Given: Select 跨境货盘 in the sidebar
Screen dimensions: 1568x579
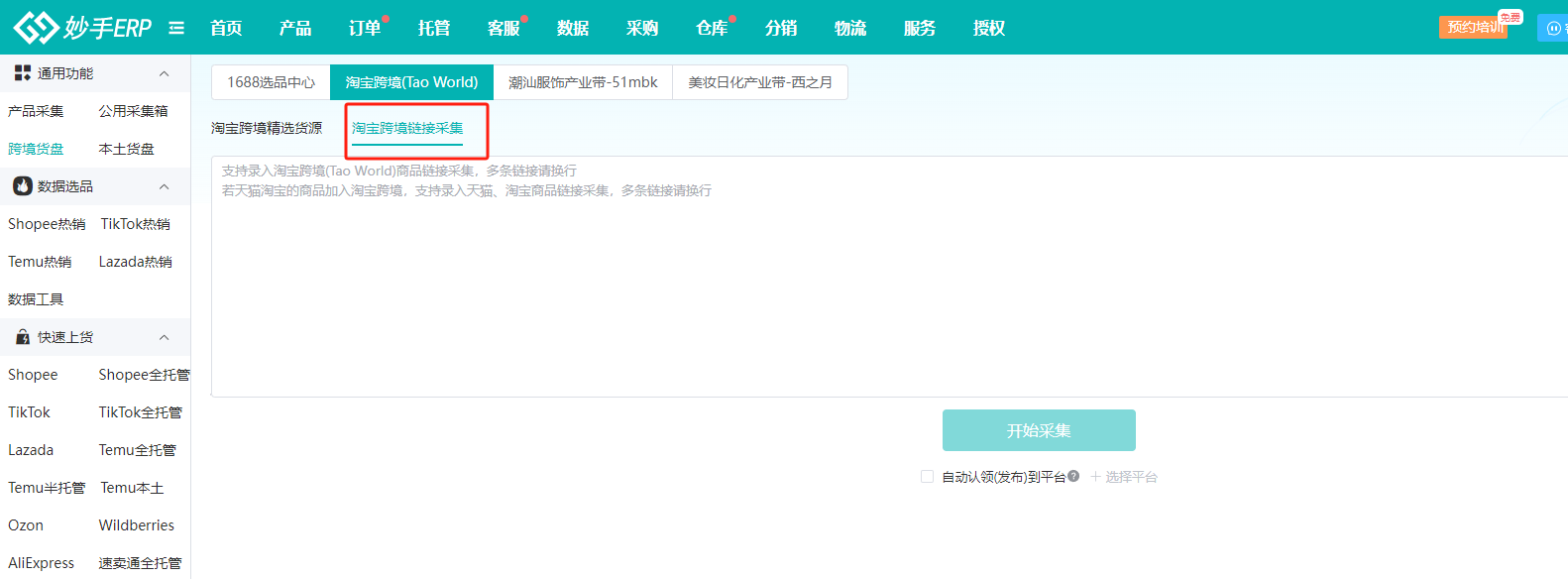Looking at the screenshot, I should point(36,149).
